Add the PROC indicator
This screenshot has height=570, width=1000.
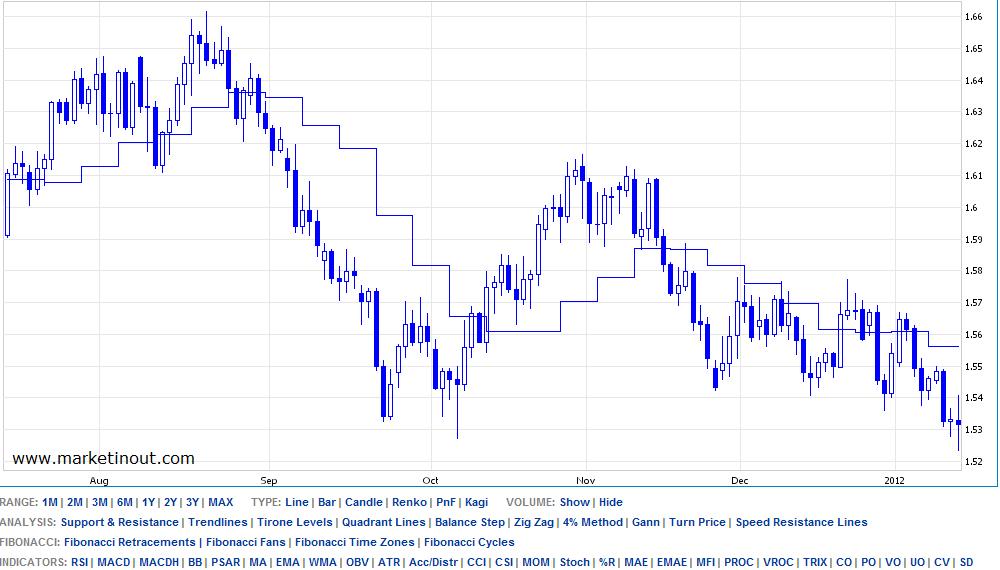coord(739,562)
